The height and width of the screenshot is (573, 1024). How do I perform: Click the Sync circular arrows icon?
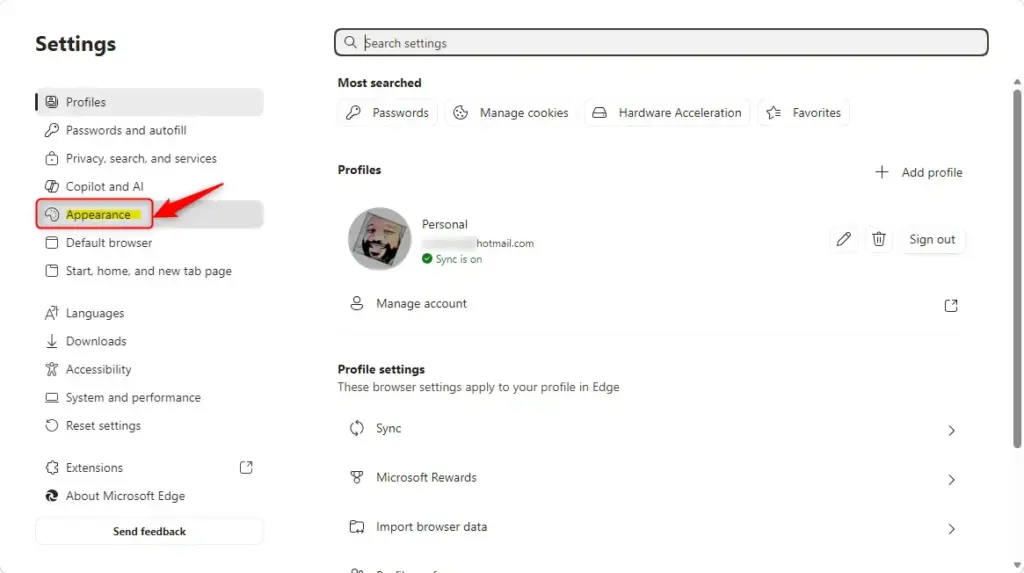357,428
